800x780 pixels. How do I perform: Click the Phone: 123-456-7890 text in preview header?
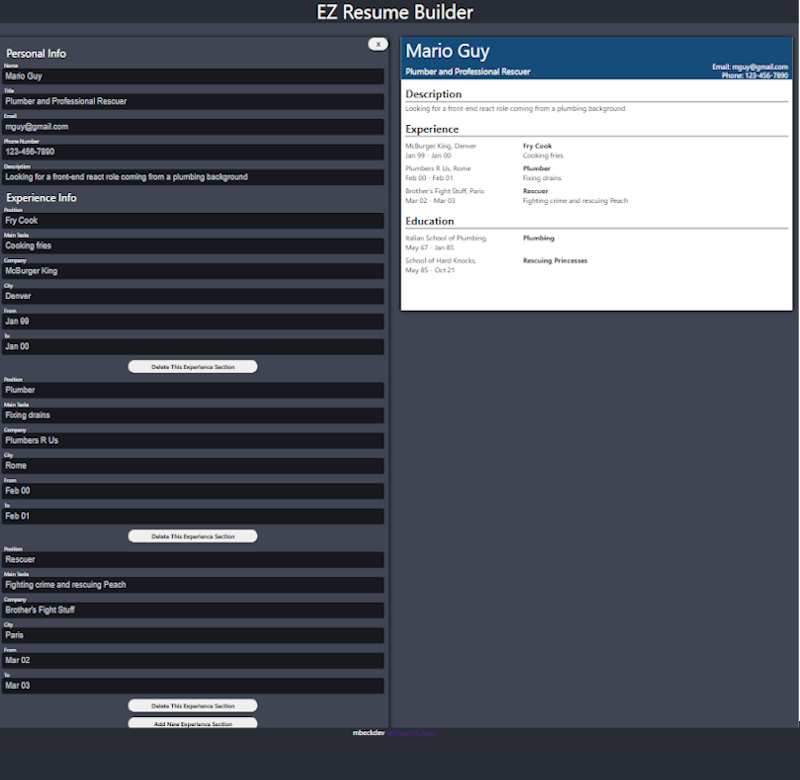755,76
